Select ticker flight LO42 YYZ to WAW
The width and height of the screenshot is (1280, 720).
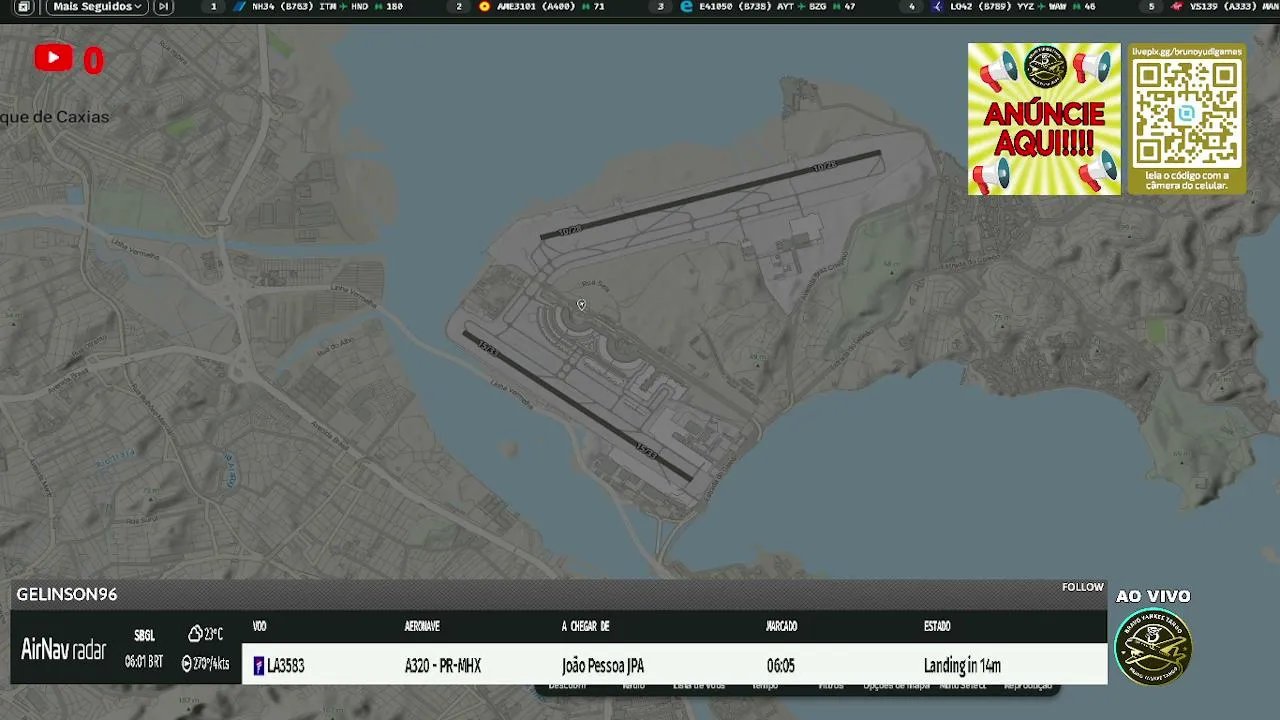1013,7
